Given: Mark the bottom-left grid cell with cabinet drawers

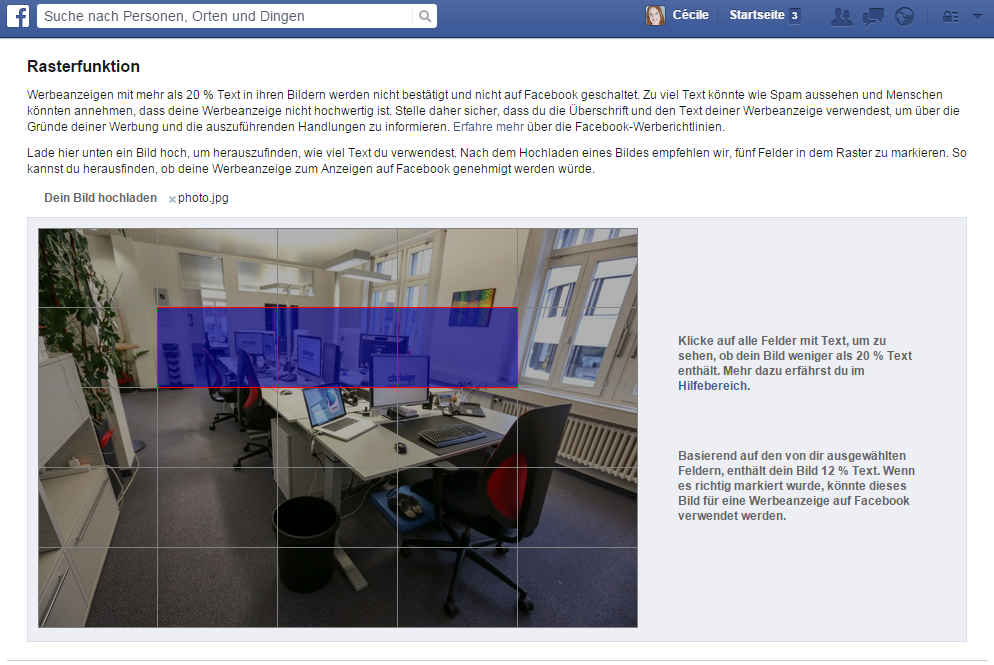Looking at the screenshot, I should [98, 587].
